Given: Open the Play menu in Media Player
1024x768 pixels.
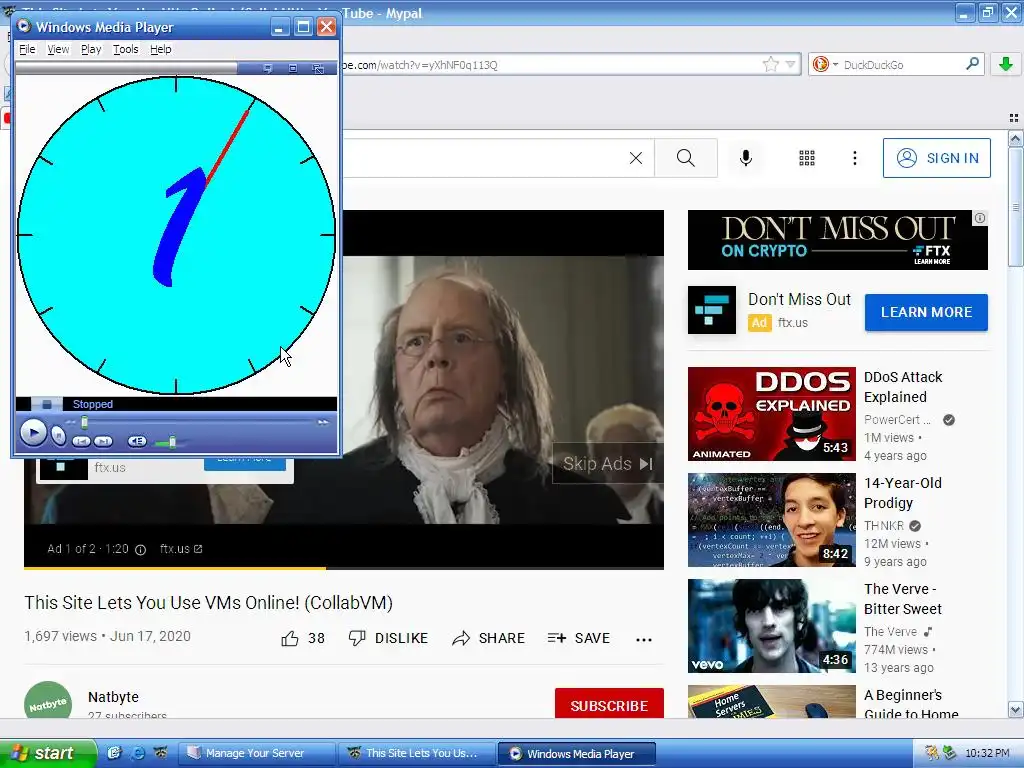Looking at the screenshot, I should click(x=91, y=49).
